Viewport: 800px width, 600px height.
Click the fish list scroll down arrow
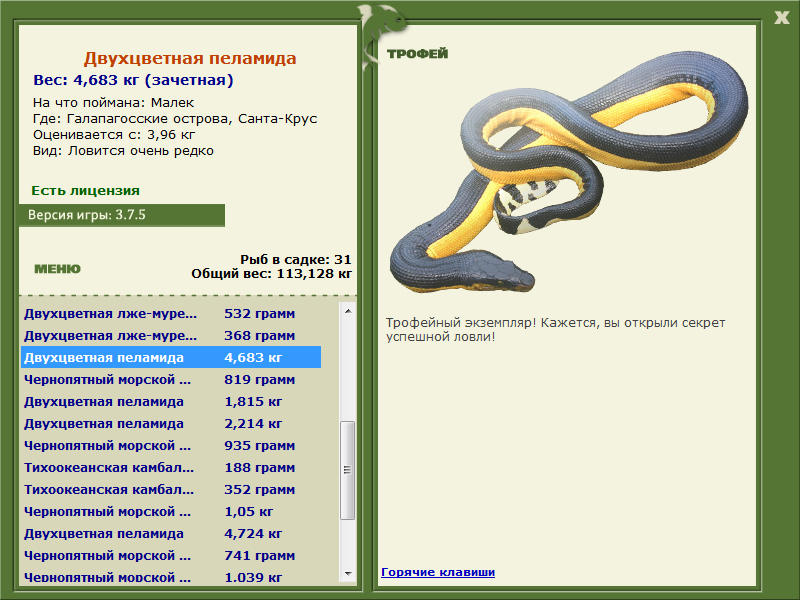[348, 573]
